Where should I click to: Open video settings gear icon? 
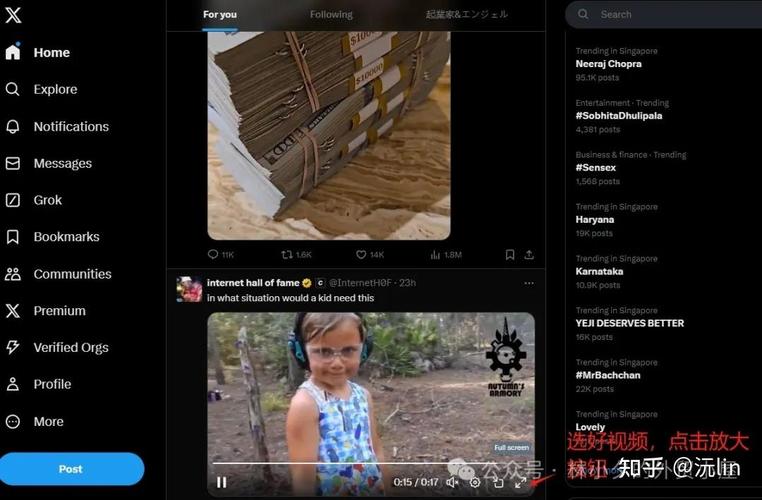(475, 482)
